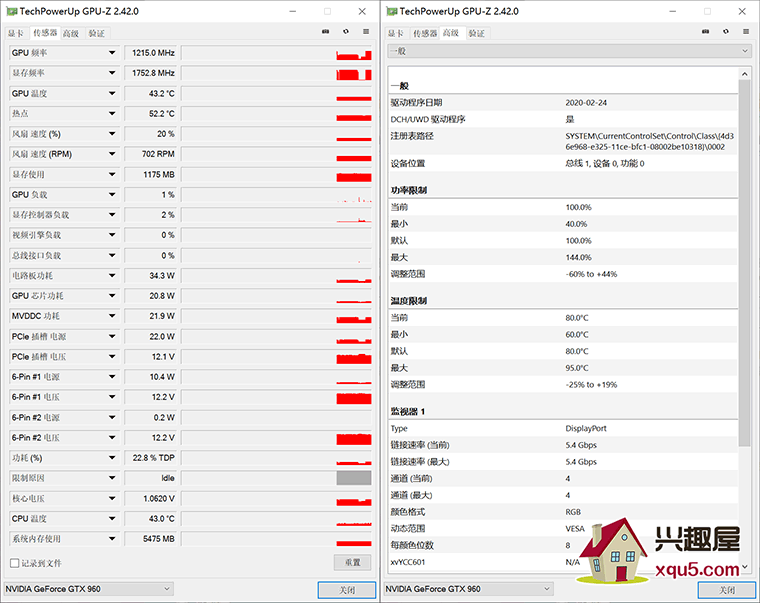Open the 一般 category dropdown in right window

coord(570,51)
